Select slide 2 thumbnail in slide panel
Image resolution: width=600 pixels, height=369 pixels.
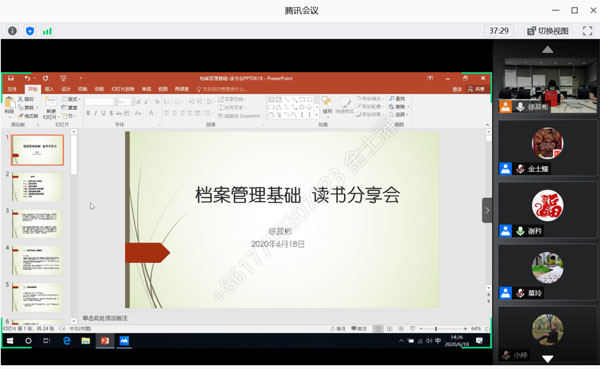click(x=37, y=187)
